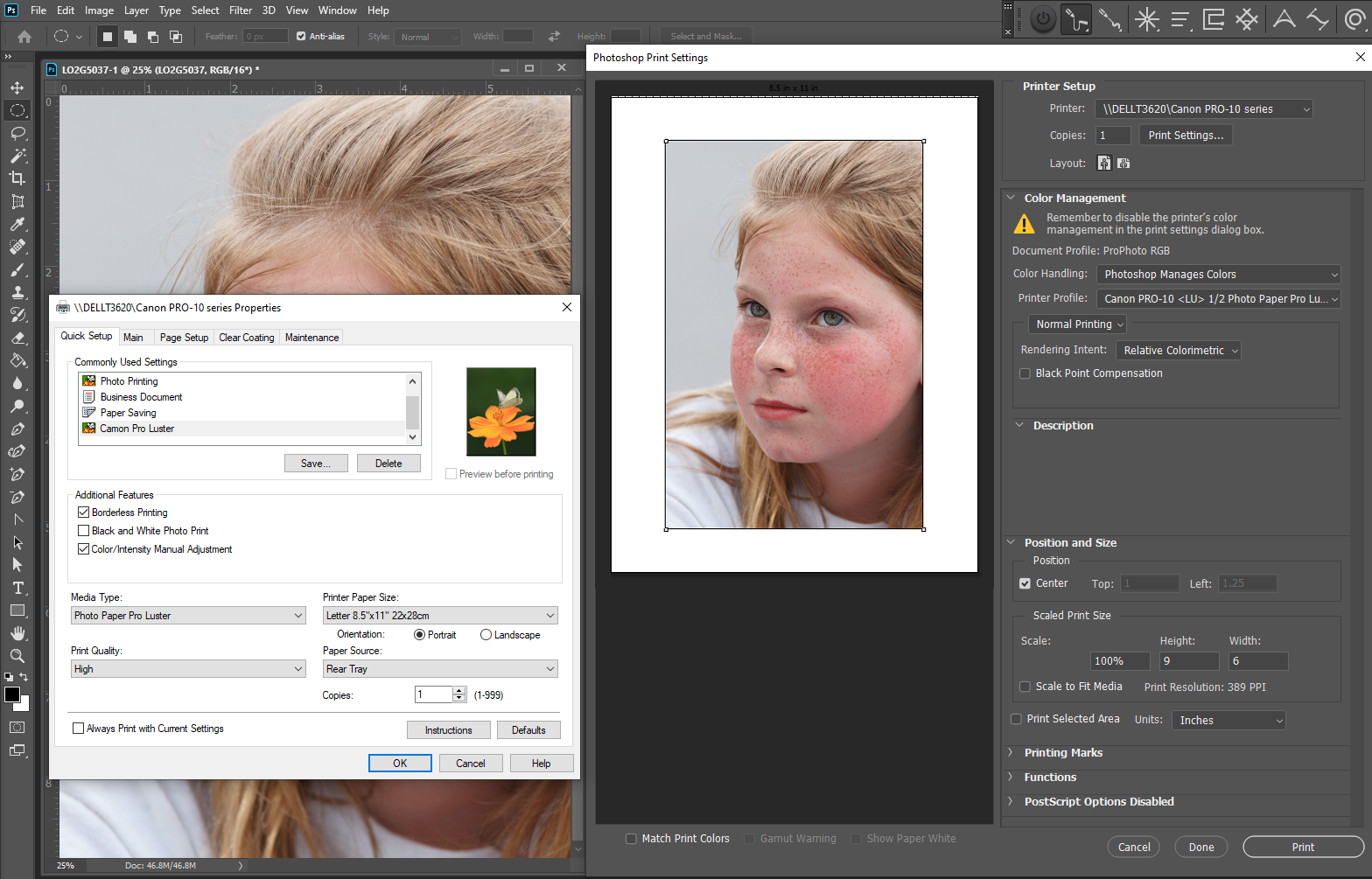
Task: Open the Color Handling dropdown
Action: 1218,275
